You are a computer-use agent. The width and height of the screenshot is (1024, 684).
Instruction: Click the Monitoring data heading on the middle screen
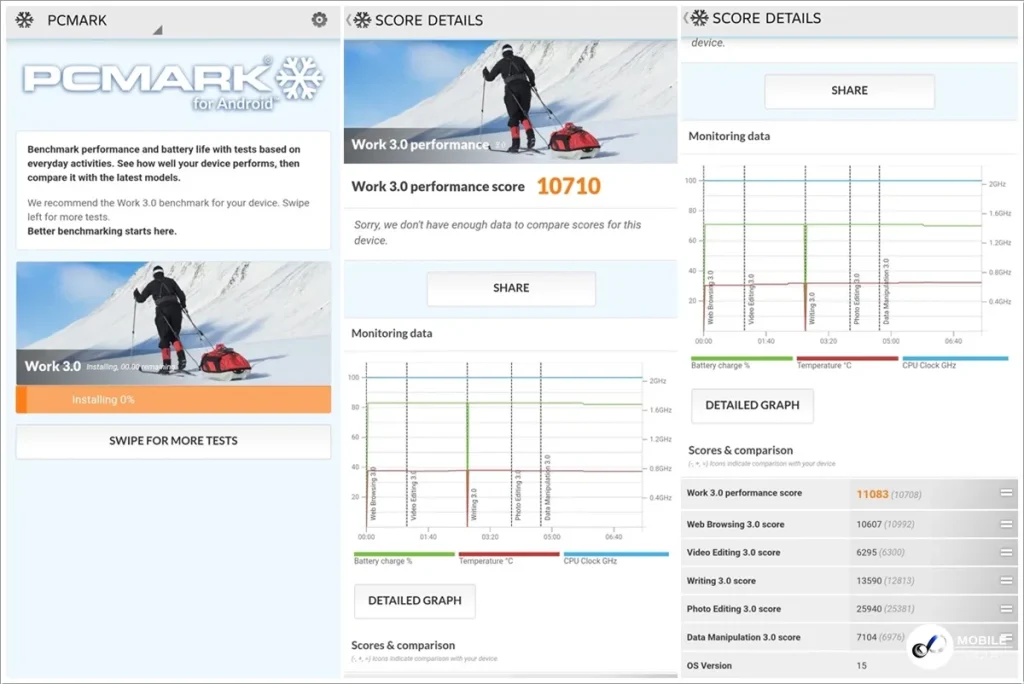point(392,333)
